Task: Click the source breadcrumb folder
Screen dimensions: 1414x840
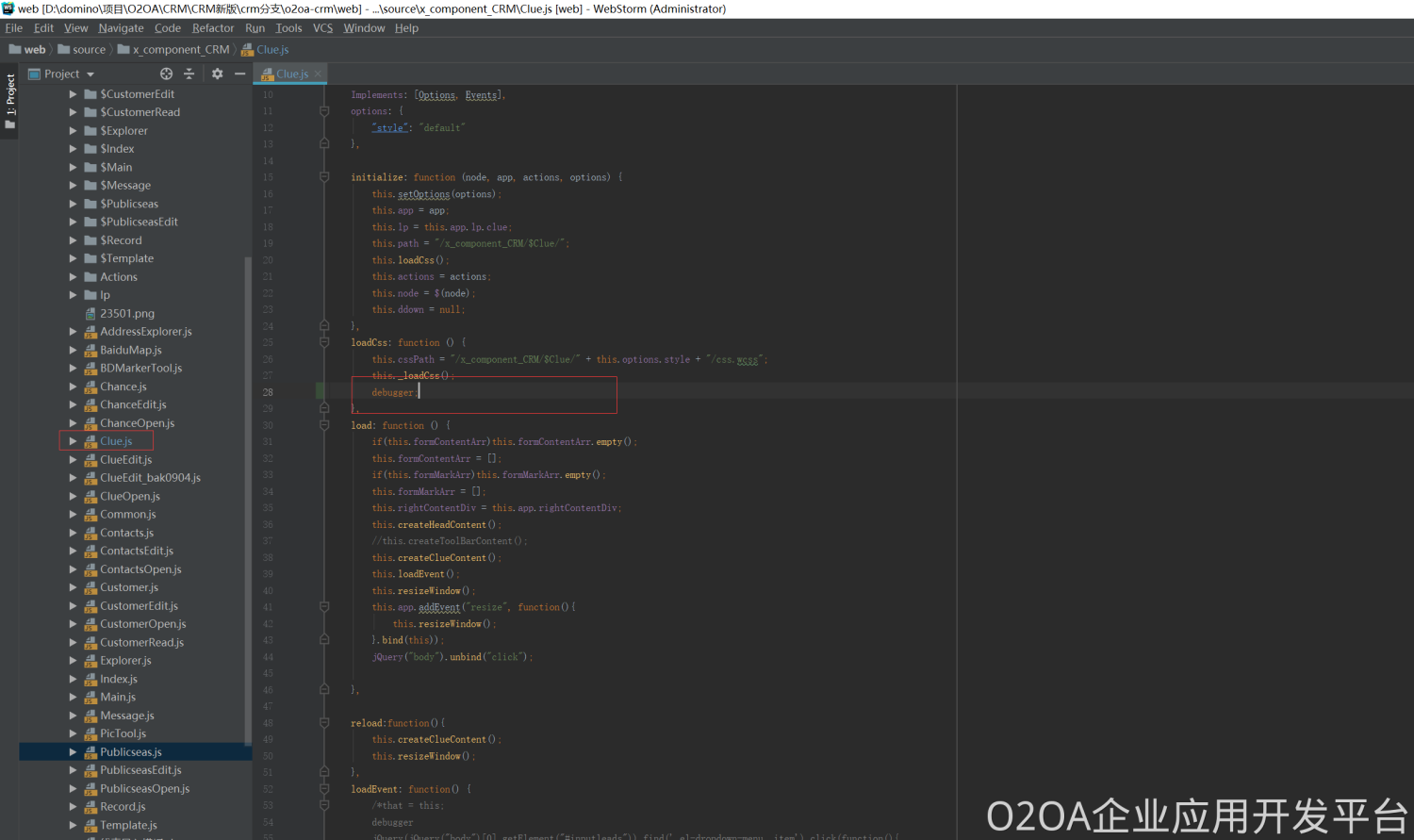Action: [x=89, y=50]
